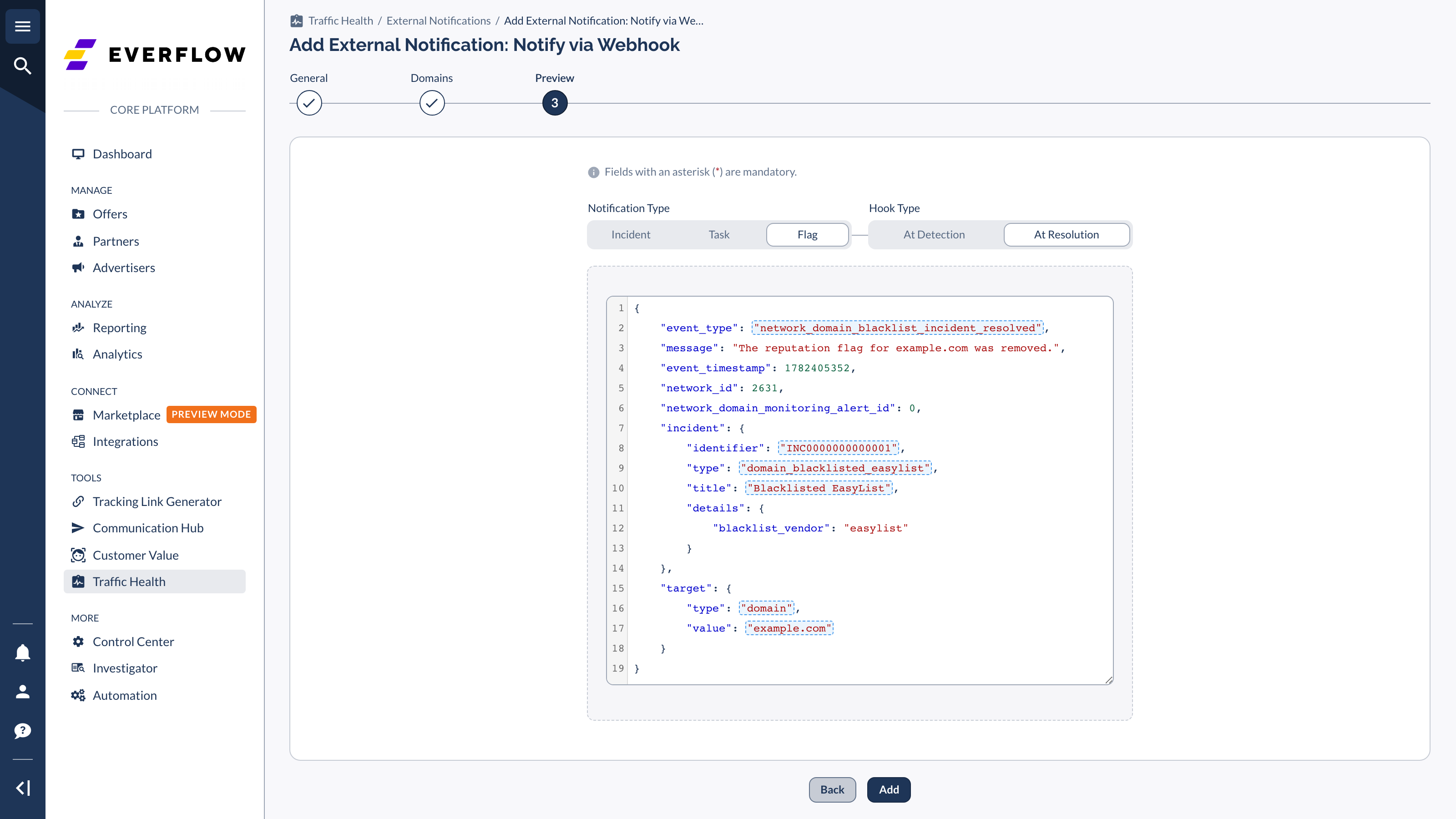Viewport: 1456px width, 819px height.
Task: Follow the Traffic Health breadcrumb link
Action: [341, 21]
